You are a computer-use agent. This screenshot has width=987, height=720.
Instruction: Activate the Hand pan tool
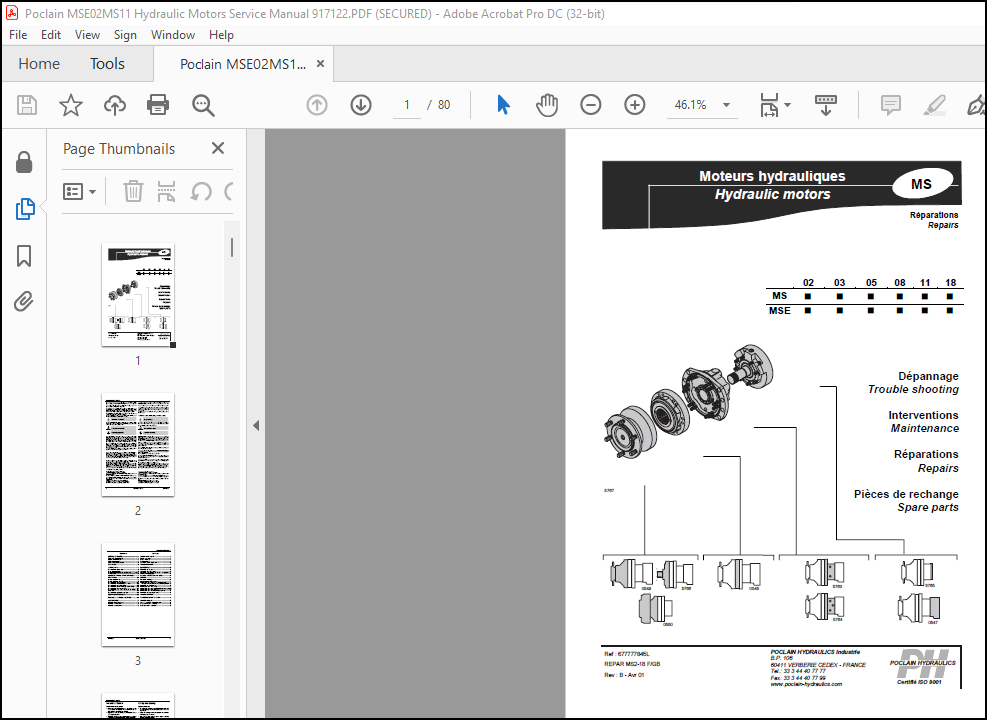click(547, 104)
